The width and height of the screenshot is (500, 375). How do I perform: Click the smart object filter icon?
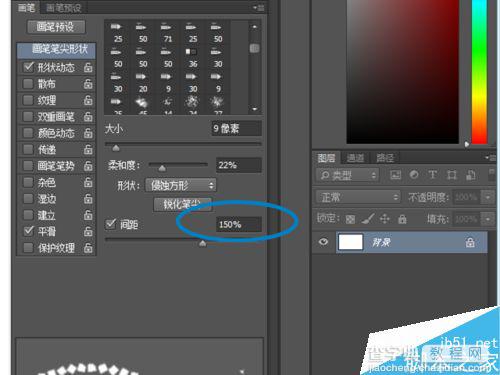tap(471, 175)
